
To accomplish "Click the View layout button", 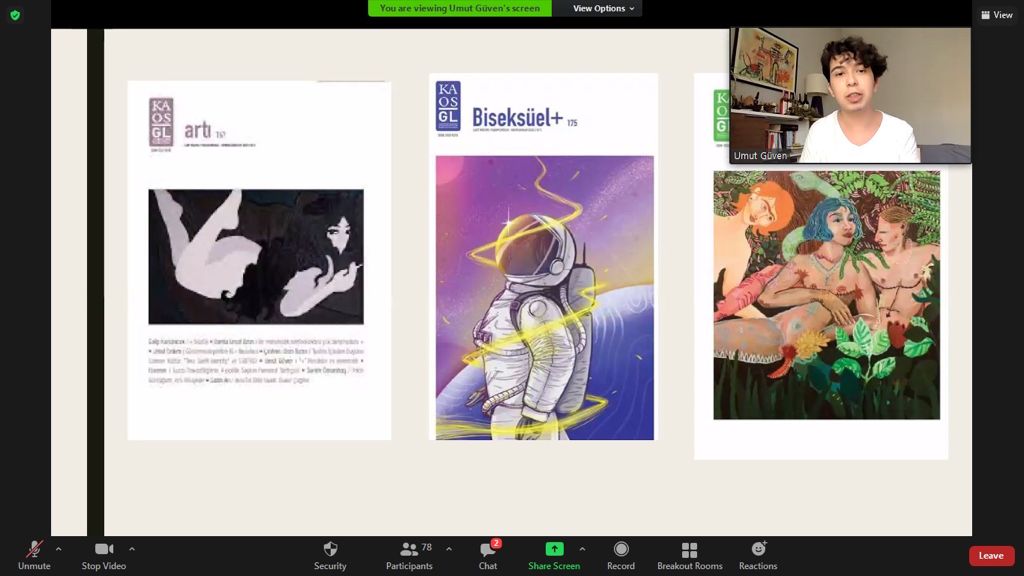I will coord(997,15).
